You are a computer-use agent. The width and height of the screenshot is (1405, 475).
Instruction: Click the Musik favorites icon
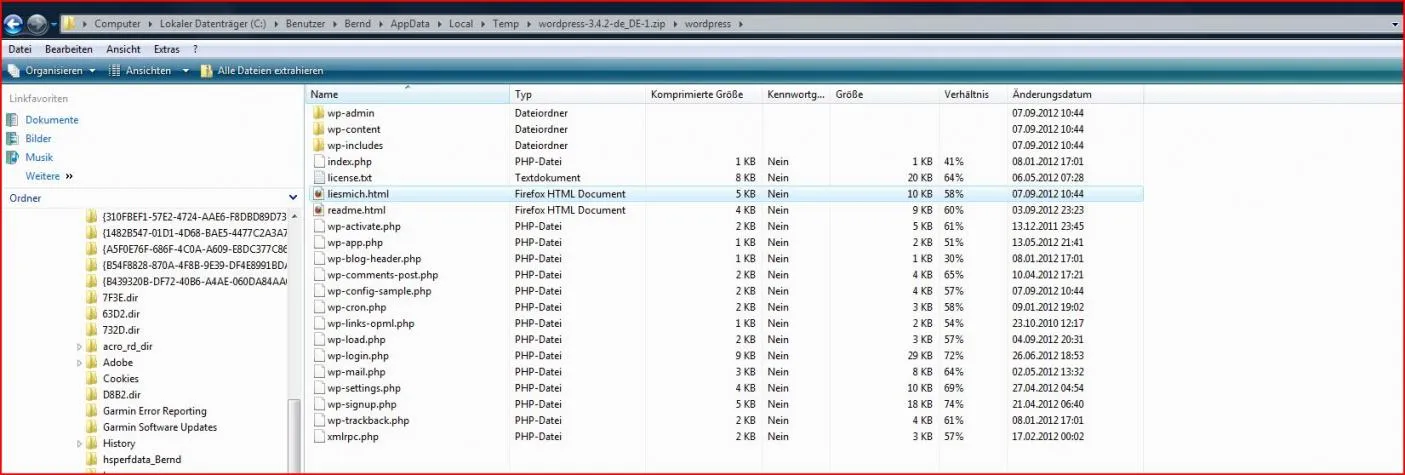[x=13, y=157]
